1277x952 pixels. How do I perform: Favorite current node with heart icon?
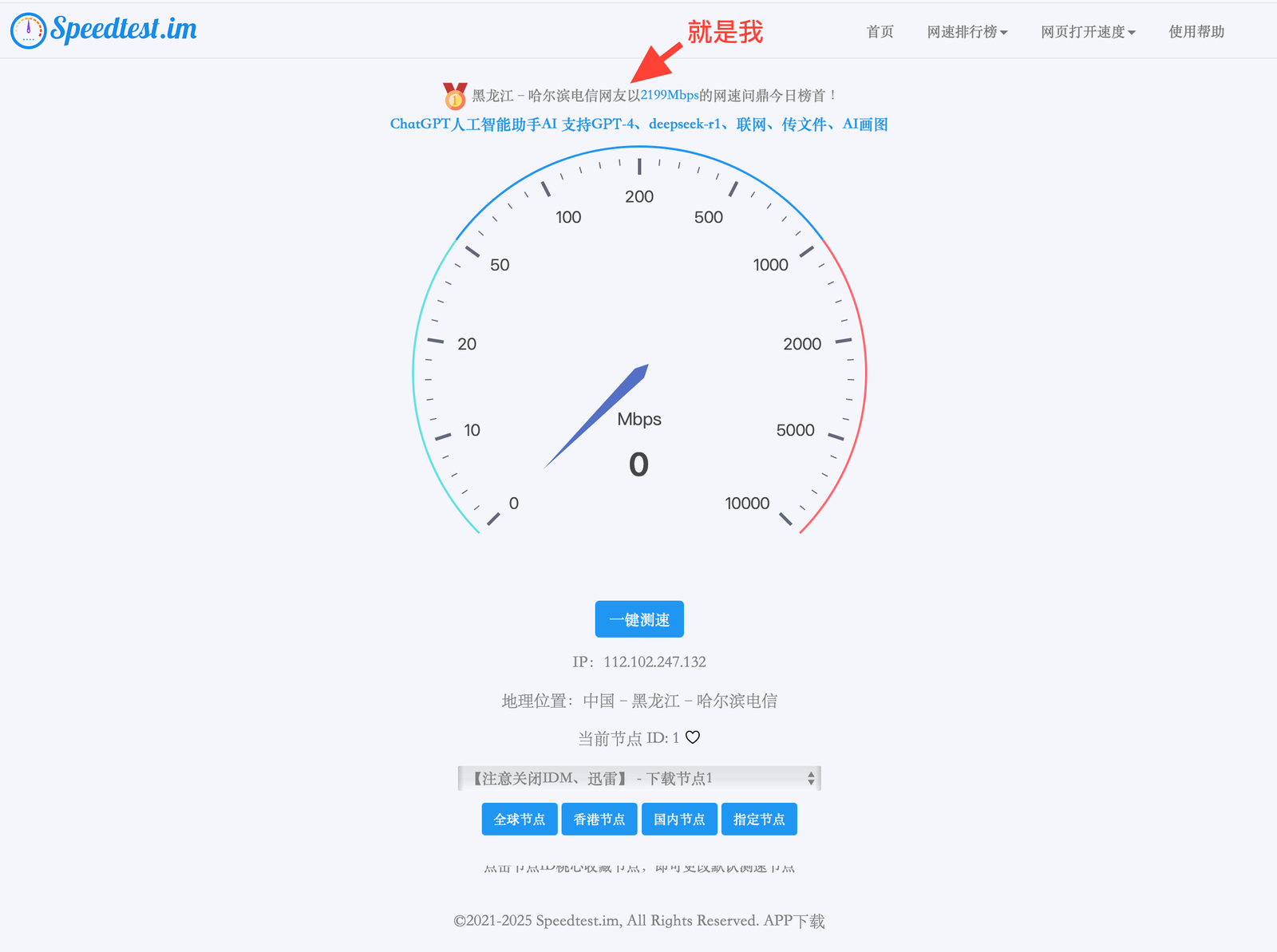[x=693, y=737]
